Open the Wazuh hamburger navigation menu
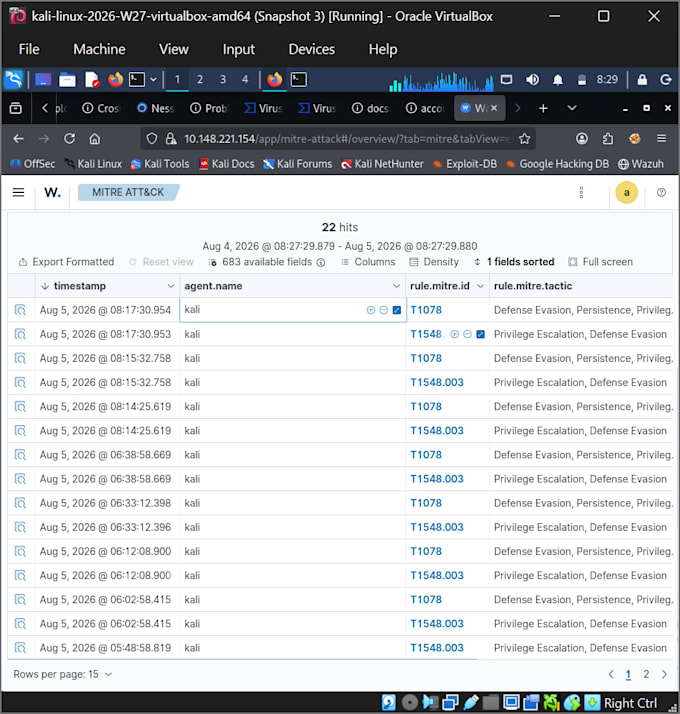 [x=18, y=193]
